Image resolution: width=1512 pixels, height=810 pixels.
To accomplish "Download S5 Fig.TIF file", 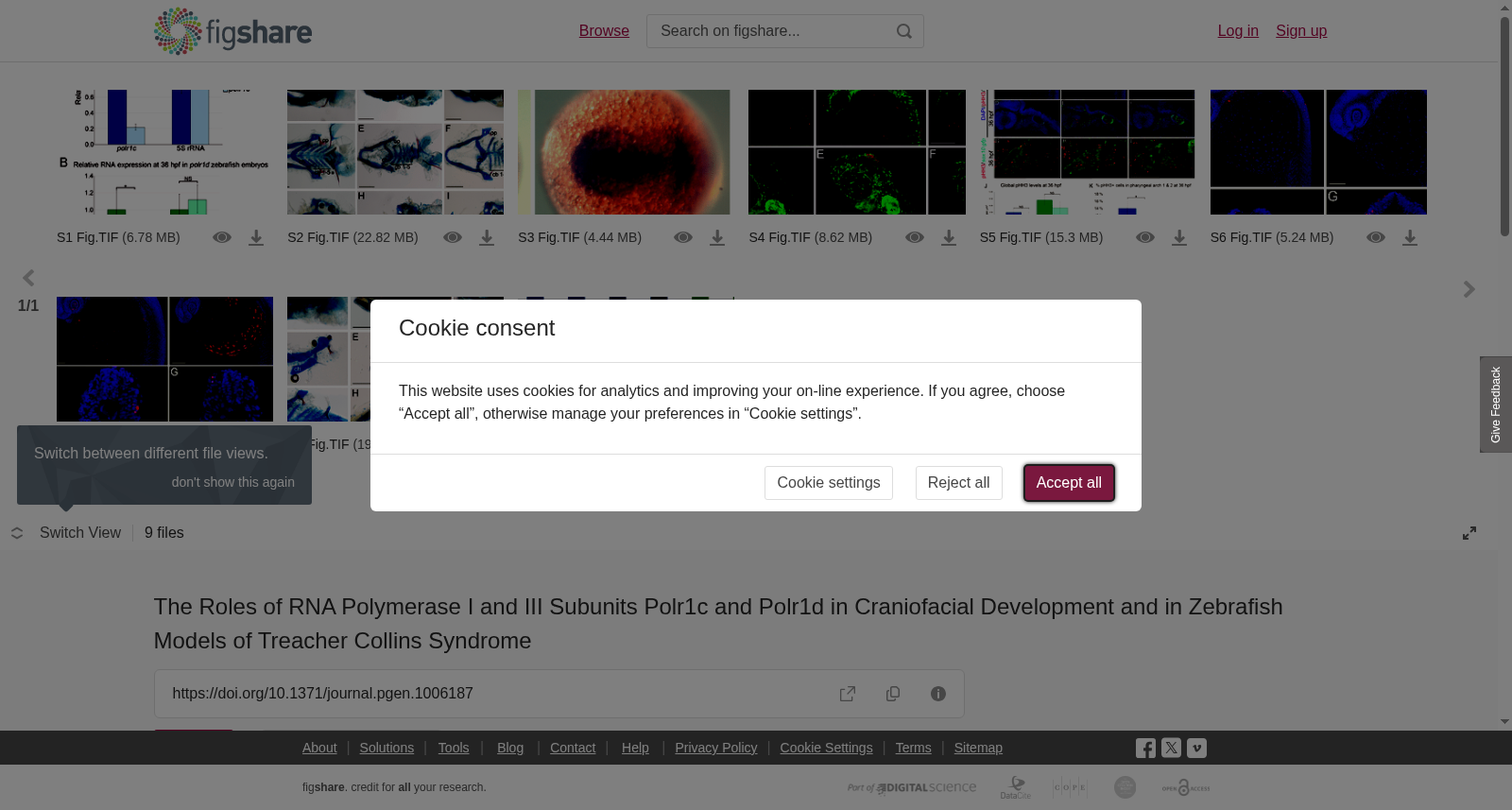I will (x=1179, y=237).
